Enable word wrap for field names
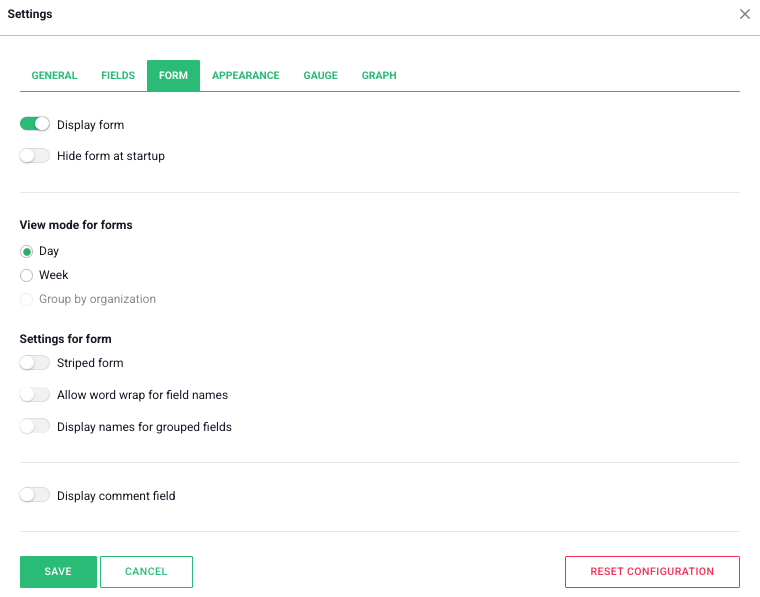 click(x=35, y=395)
